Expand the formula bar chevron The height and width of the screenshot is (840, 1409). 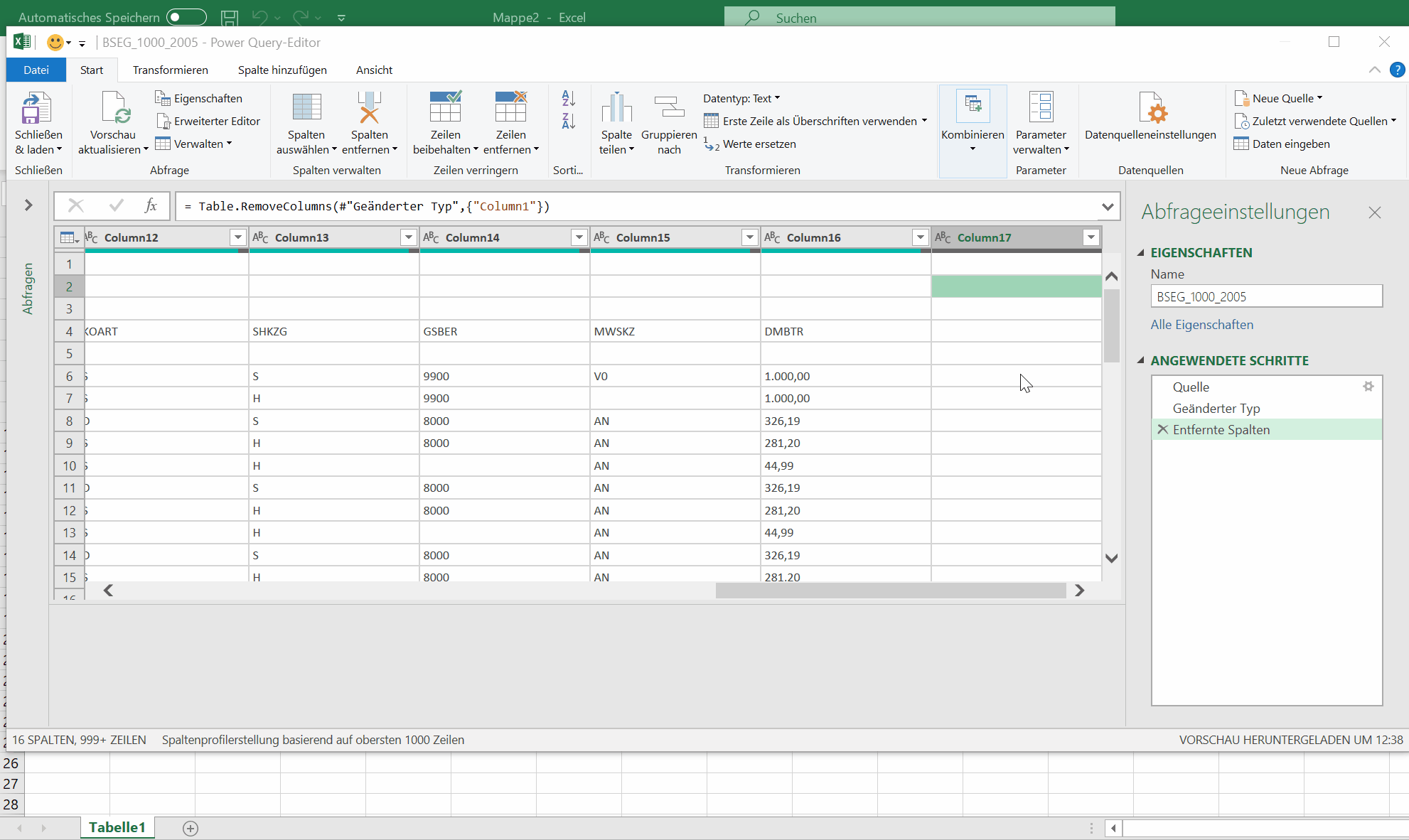tap(1107, 207)
